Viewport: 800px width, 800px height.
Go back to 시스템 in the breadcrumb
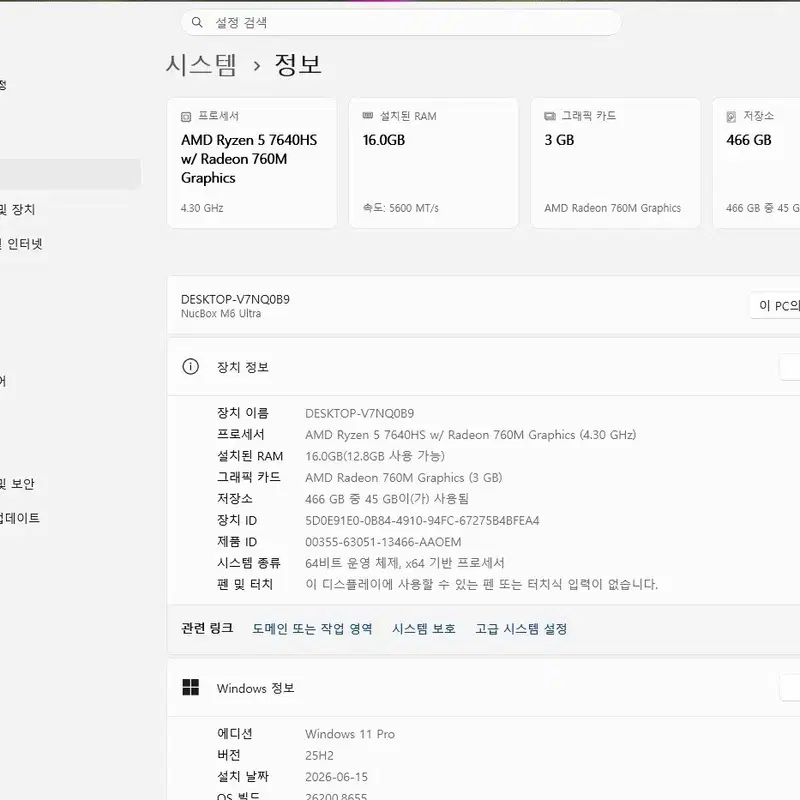pos(201,65)
